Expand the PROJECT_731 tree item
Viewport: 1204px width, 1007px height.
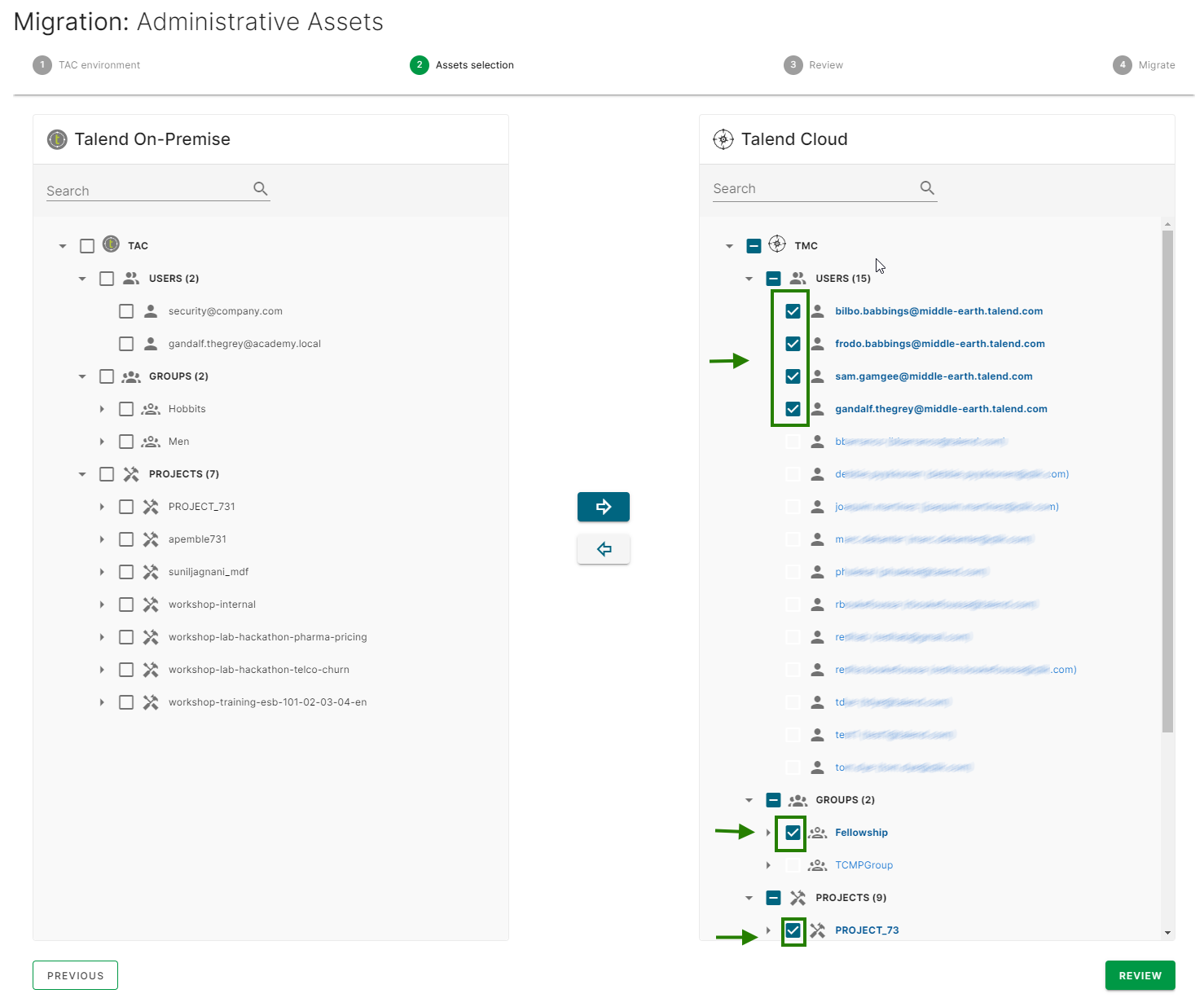[101, 506]
